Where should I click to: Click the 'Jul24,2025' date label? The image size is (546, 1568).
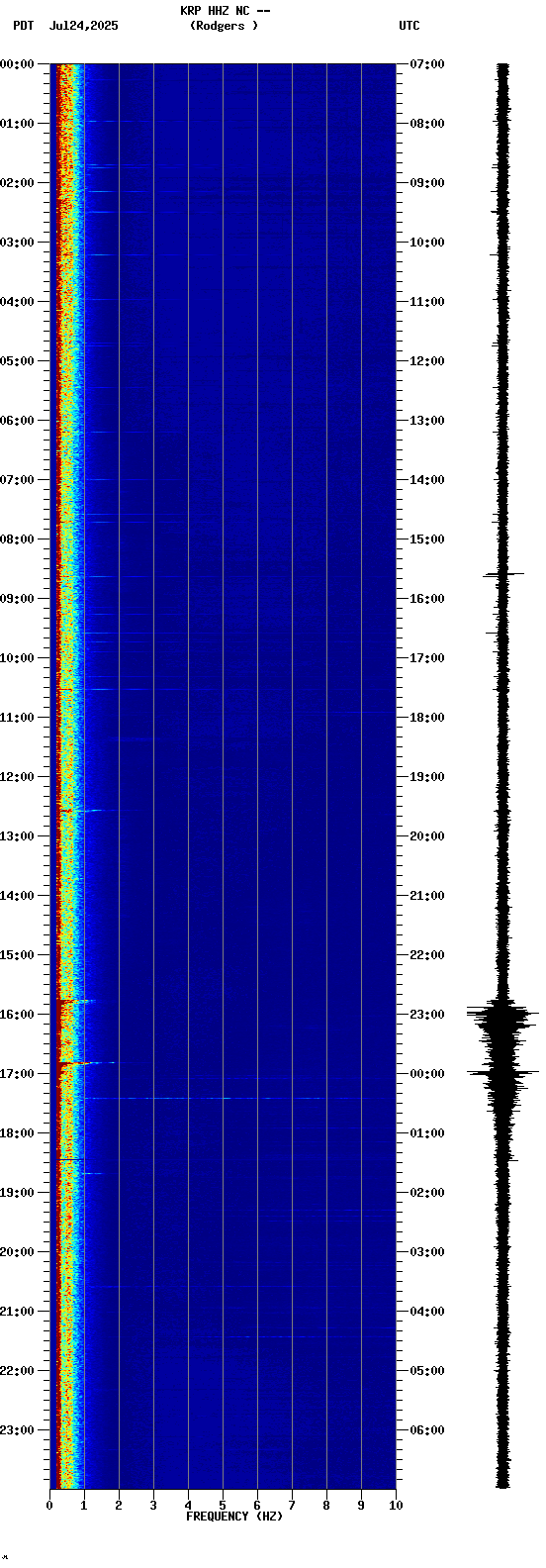coord(83,26)
